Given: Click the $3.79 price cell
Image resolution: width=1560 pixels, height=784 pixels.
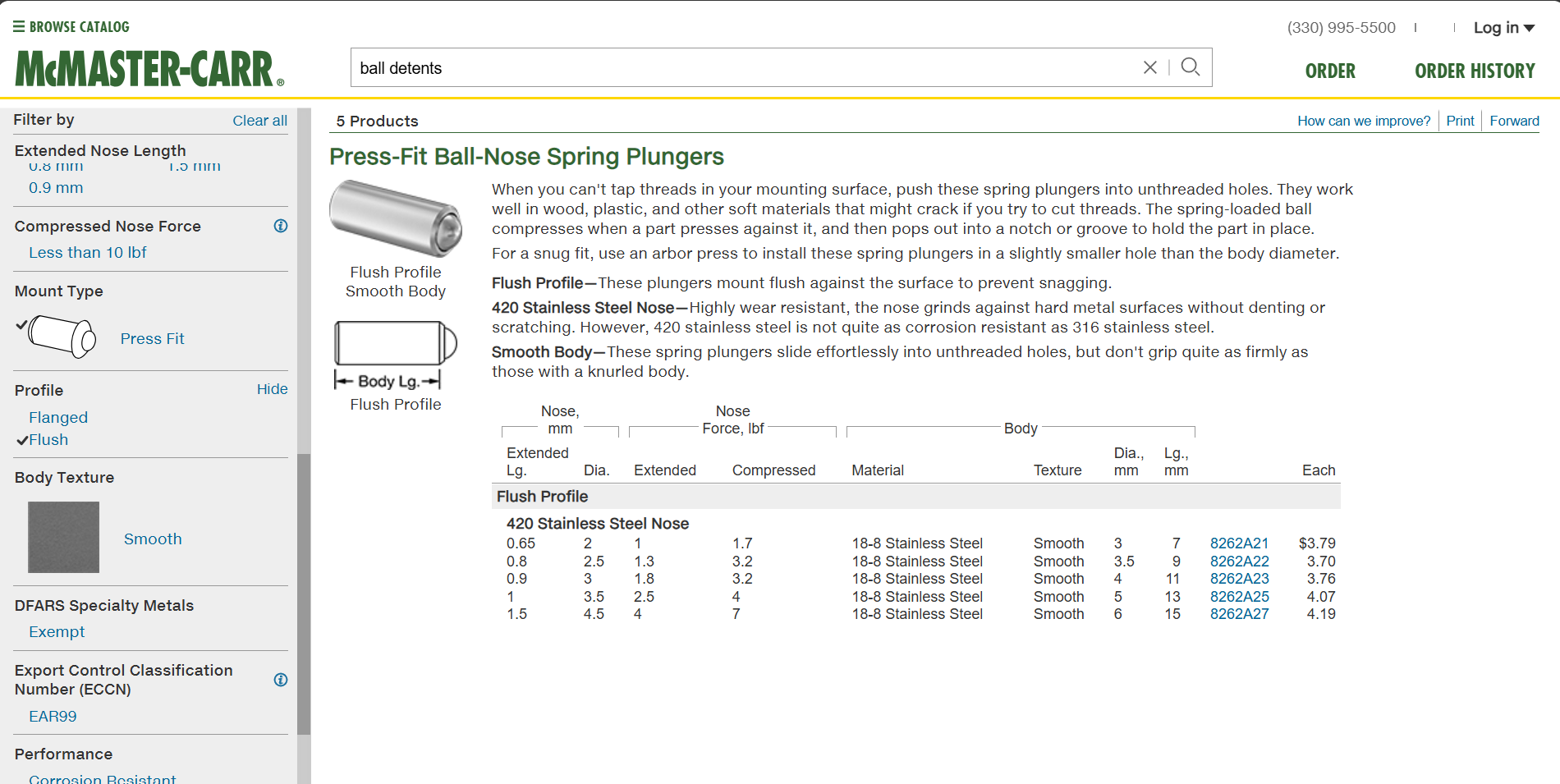Looking at the screenshot, I should point(1317,543).
